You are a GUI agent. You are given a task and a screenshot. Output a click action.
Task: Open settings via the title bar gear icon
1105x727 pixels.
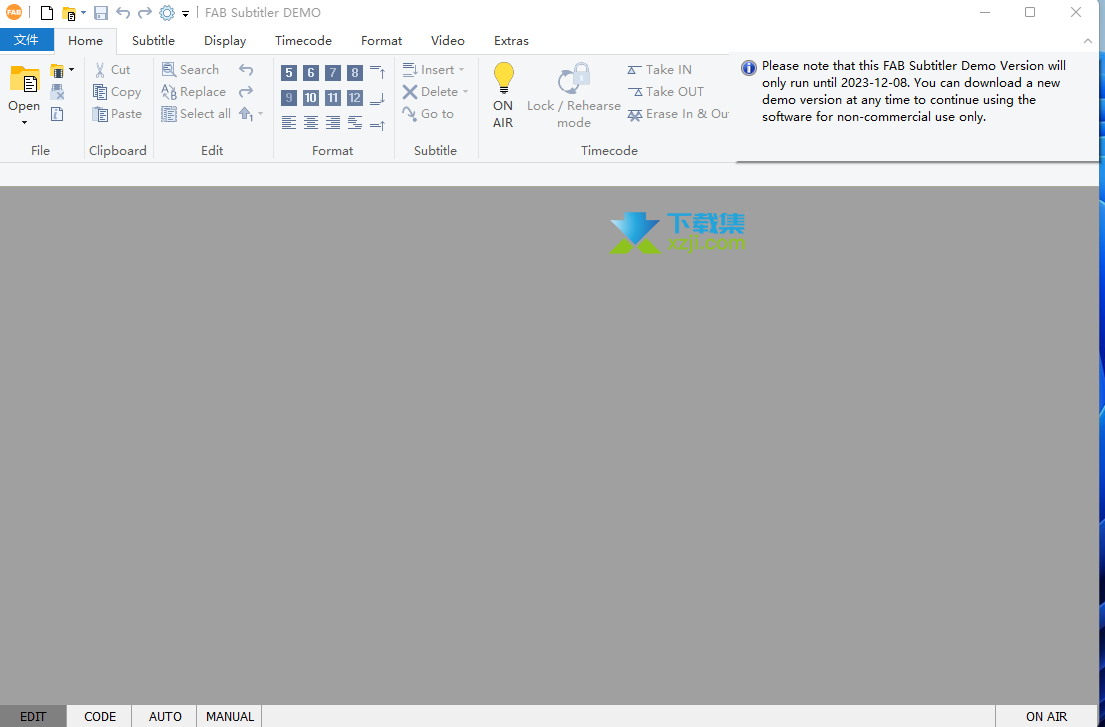[166, 13]
